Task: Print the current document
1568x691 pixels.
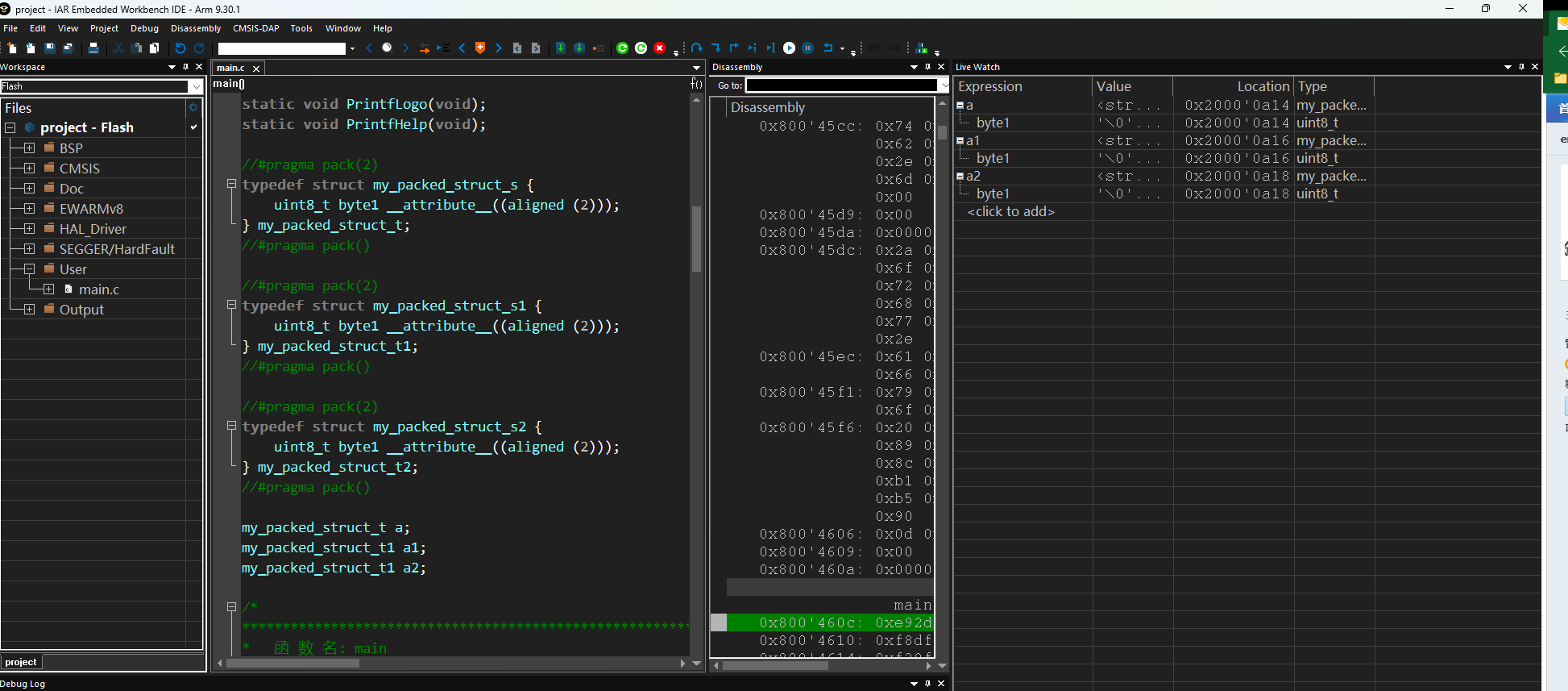Action: pyautogui.click(x=93, y=48)
